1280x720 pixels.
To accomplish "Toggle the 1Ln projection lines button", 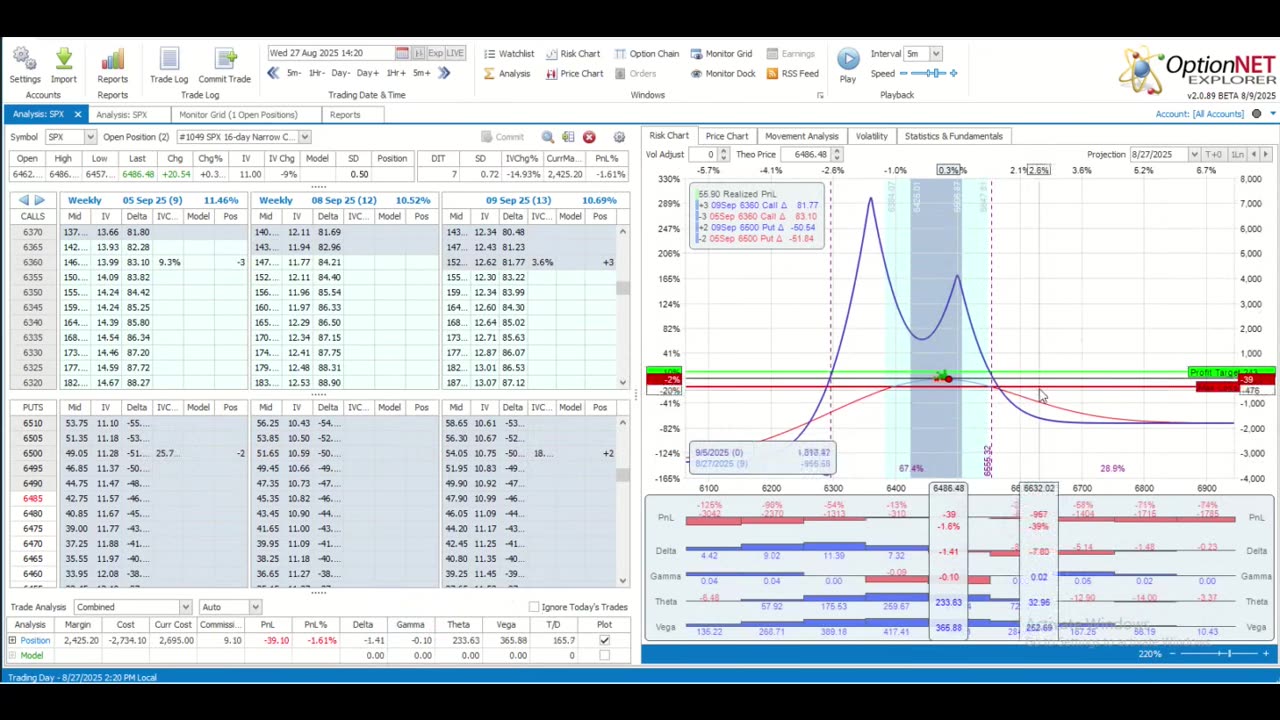I will click(1238, 155).
